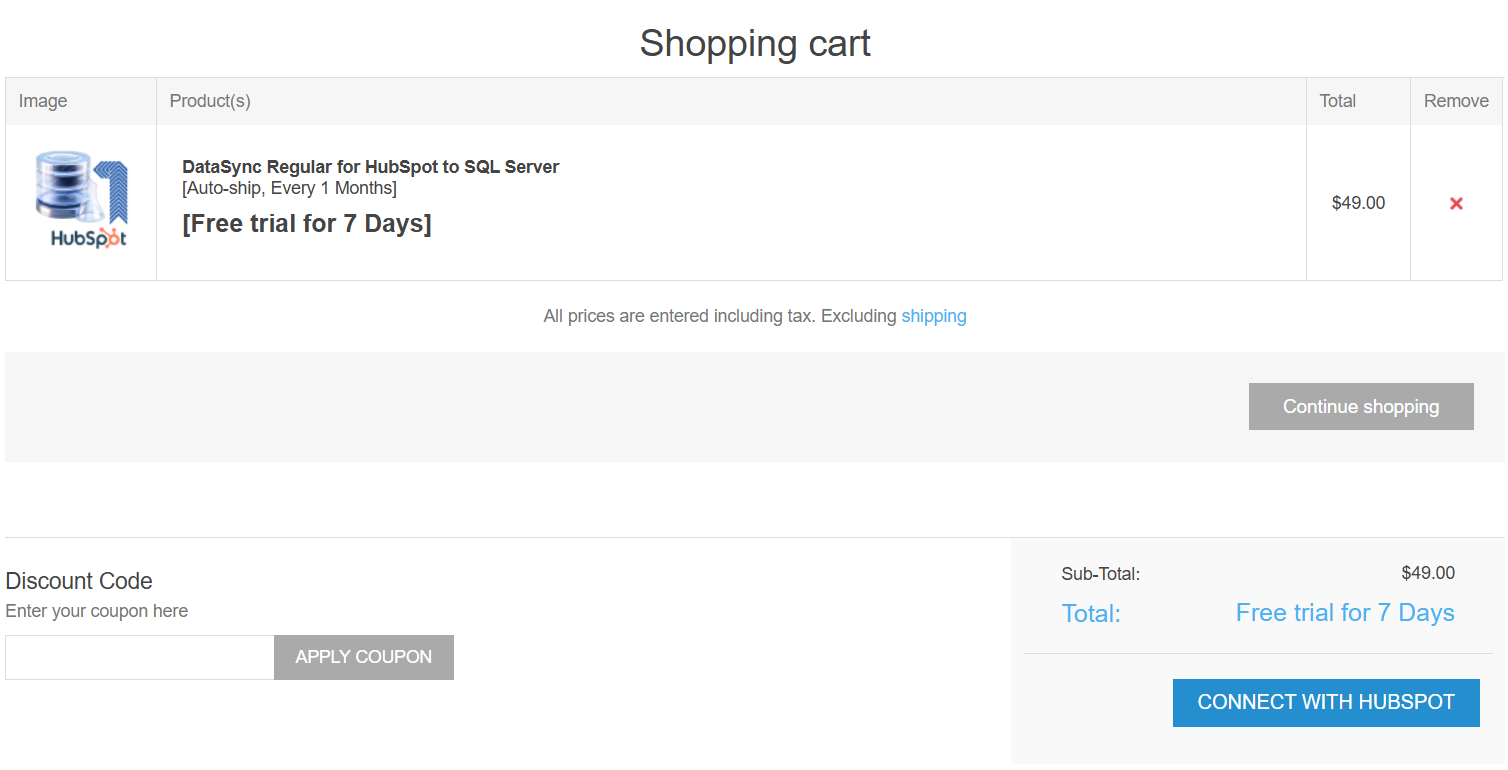Image resolution: width=1508 pixels, height=770 pixels.
Task: Click the Free trial for 7 Days total value
Action: coord(1345,613)
